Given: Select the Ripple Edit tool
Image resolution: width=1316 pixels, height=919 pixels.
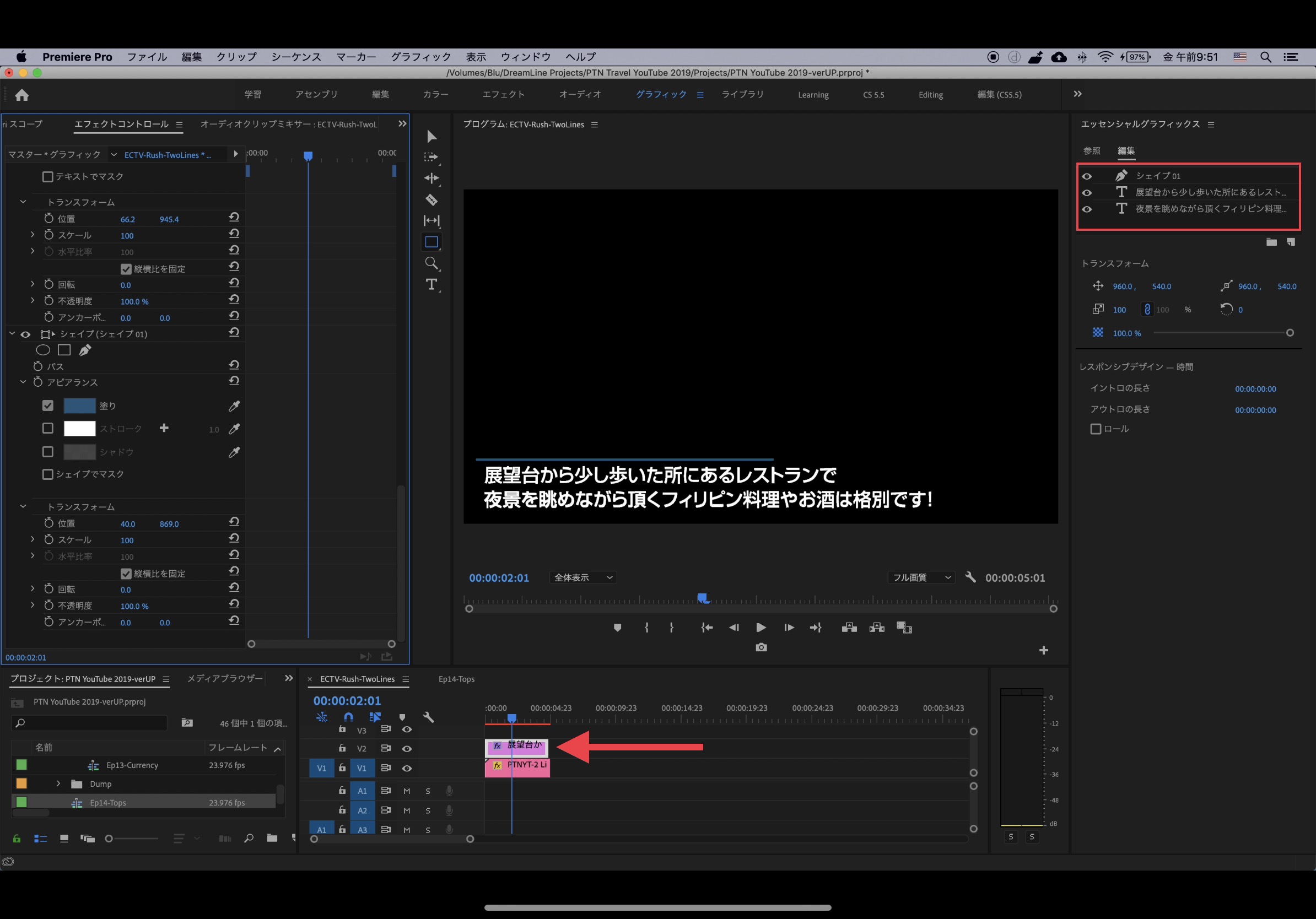Looking at the screenshot, I should point(432,178).
